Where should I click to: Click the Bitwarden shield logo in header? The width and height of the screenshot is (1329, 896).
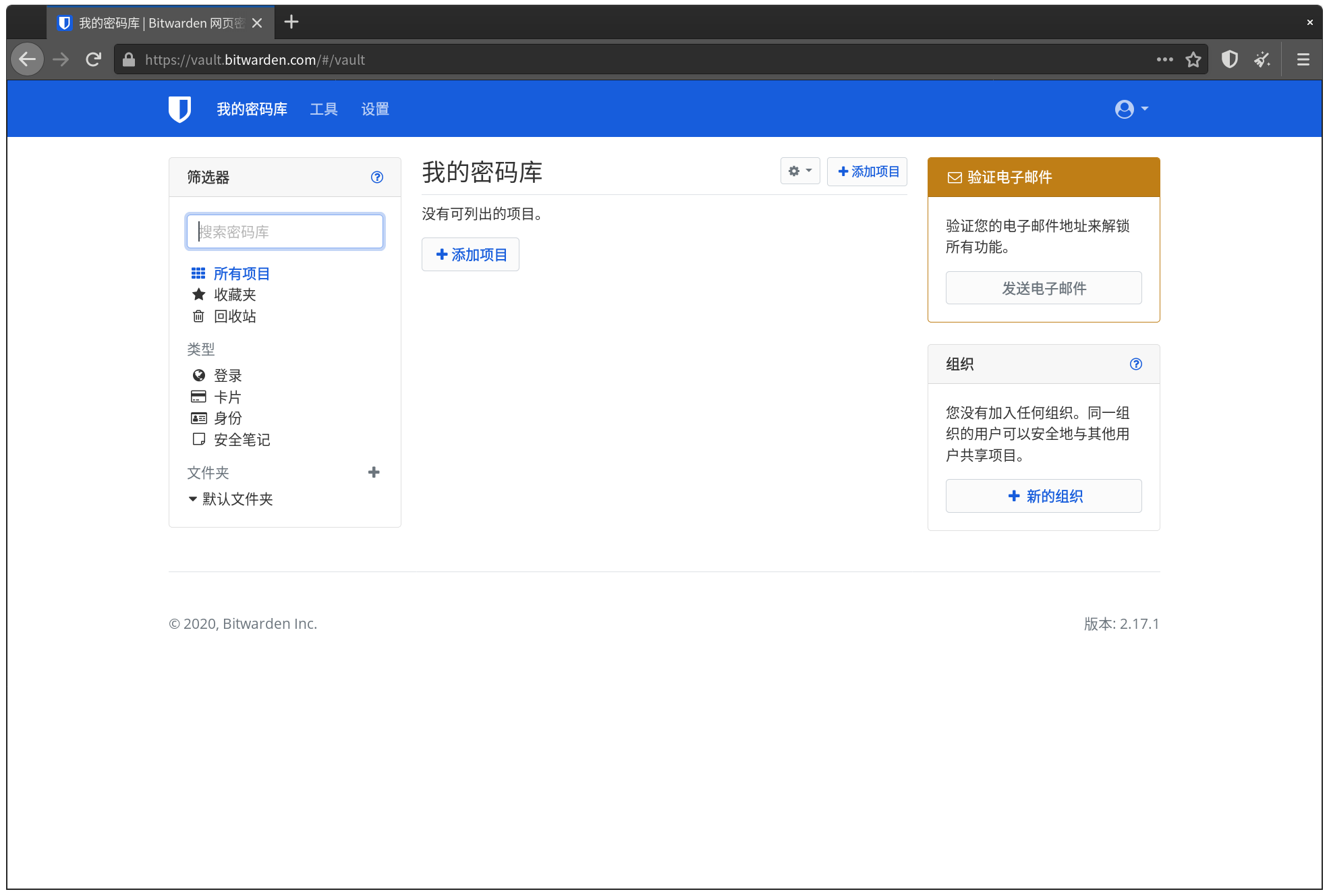179,109
